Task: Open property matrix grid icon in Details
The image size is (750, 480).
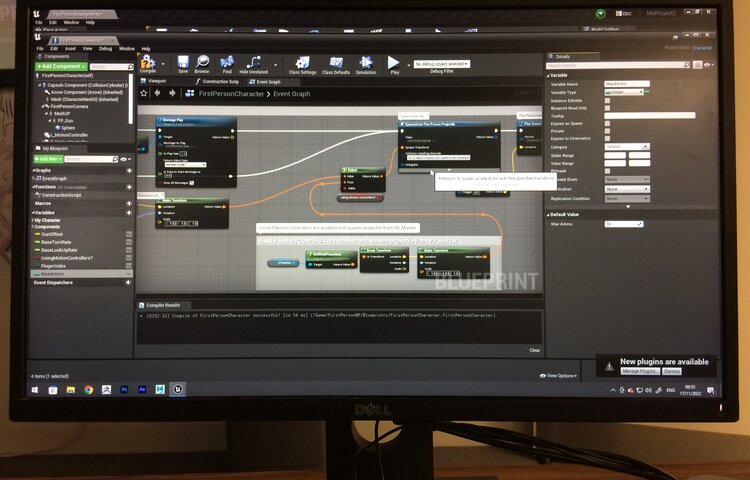Action: tap(697, 65)
